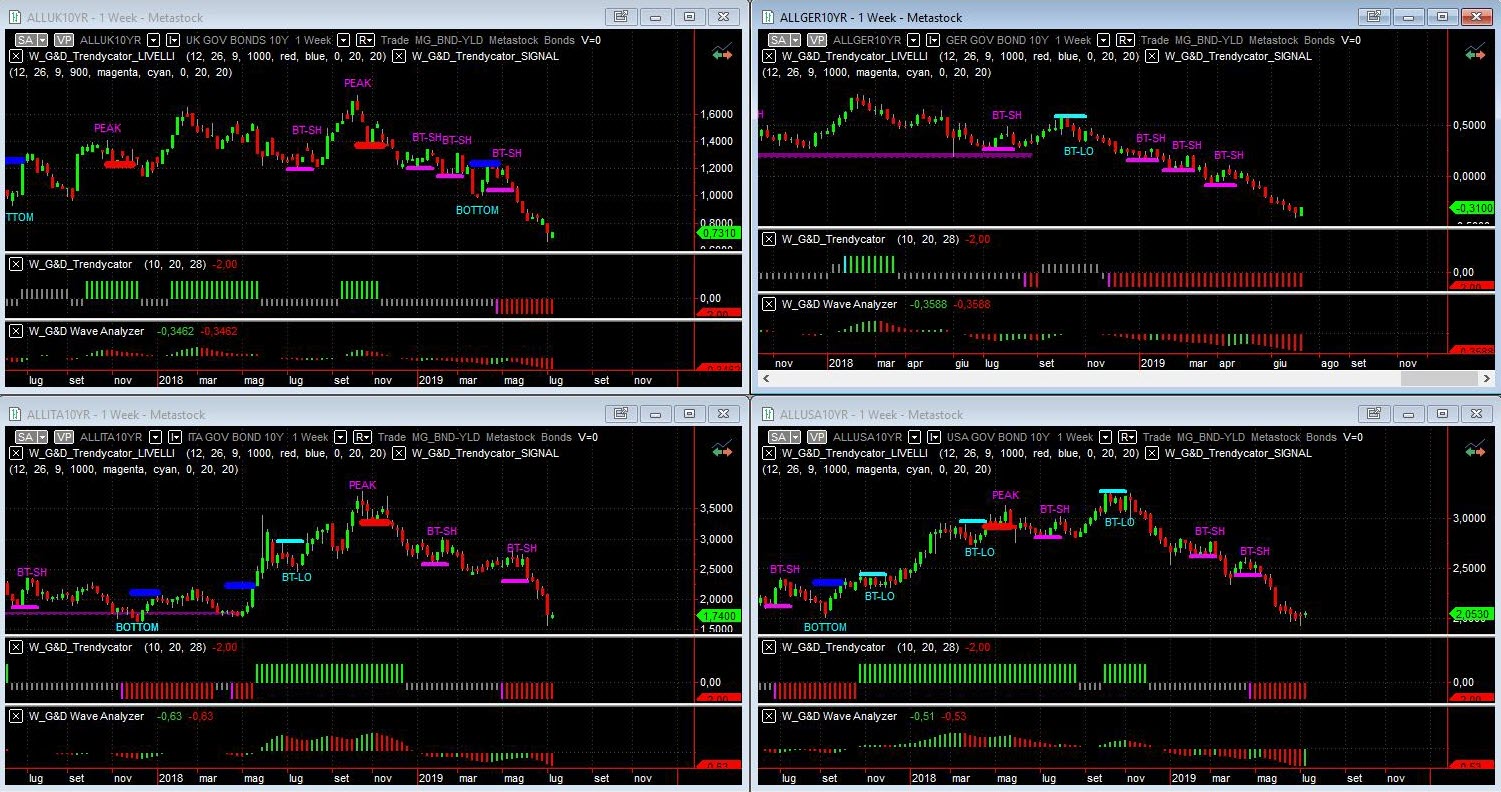Click the 0,7310 price label in ALLUK10YR chart
The width and height of the screenshot is (1501, 792).
pos(720,233)
